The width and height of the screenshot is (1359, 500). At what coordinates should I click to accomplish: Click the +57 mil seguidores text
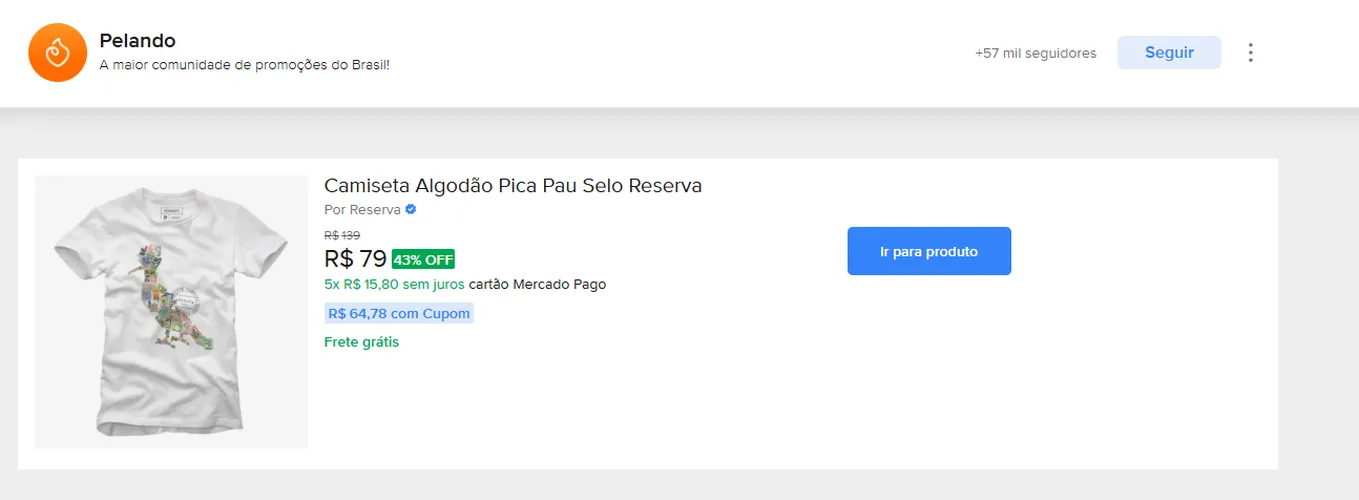tap(1035, 53)
